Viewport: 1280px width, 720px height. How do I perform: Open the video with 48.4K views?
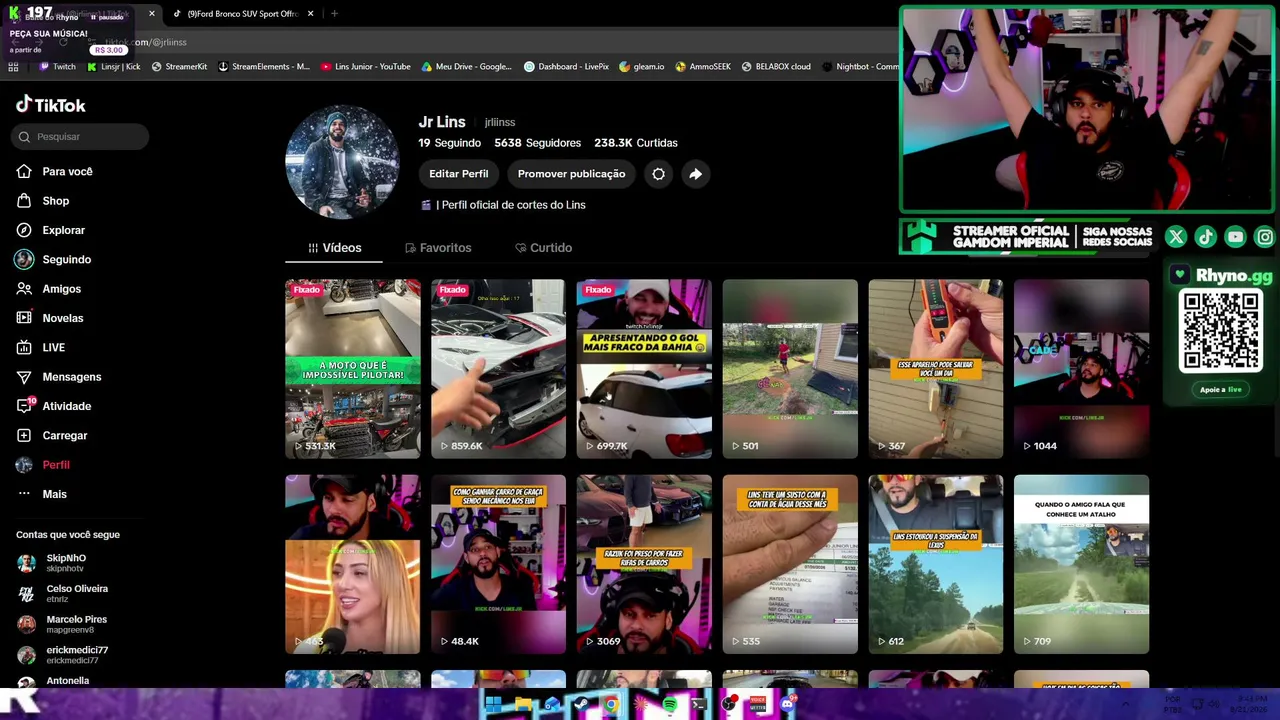pyautogui.click(x=498, y=565)
